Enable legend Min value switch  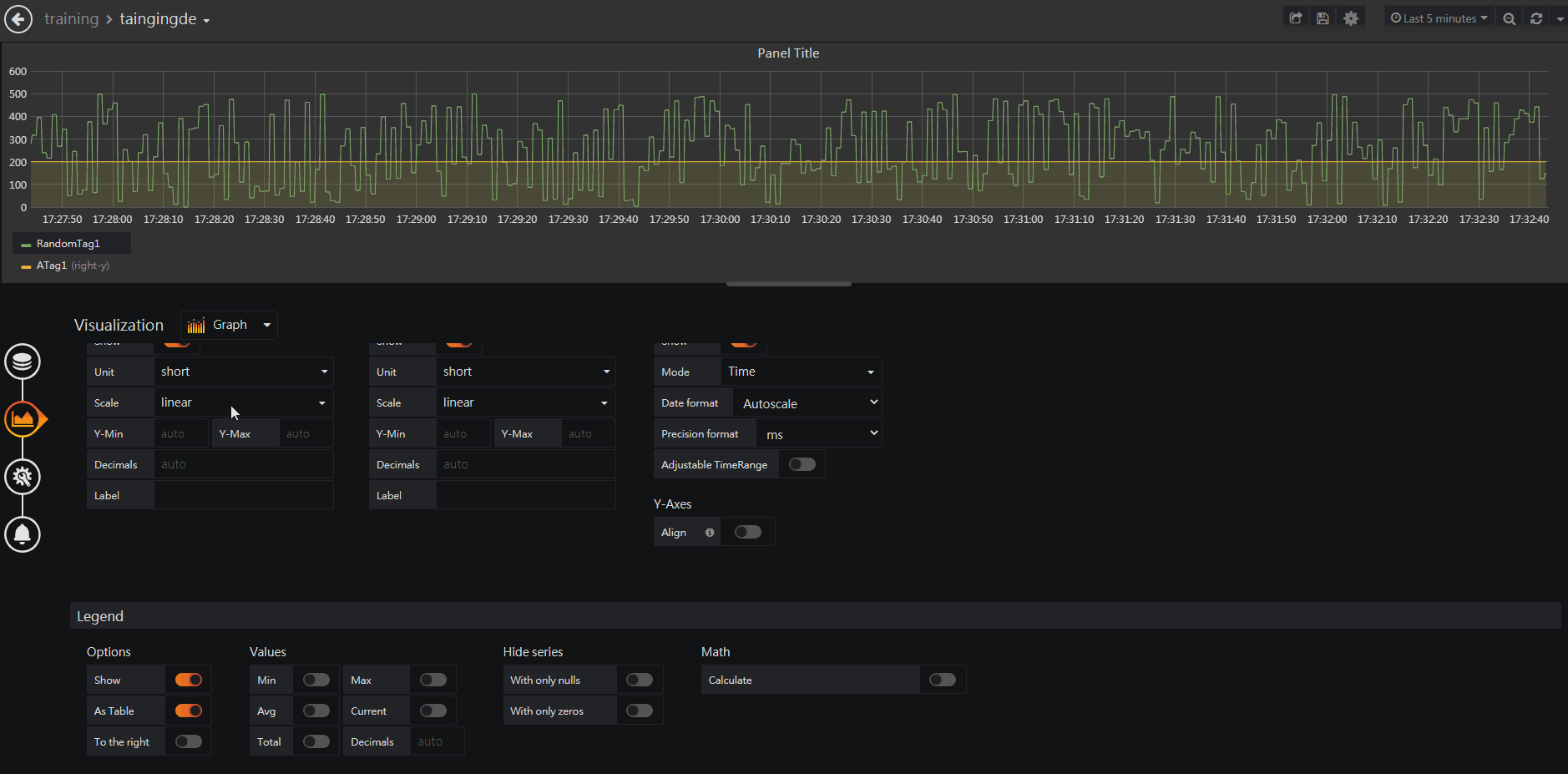click(x=316, y=680)
